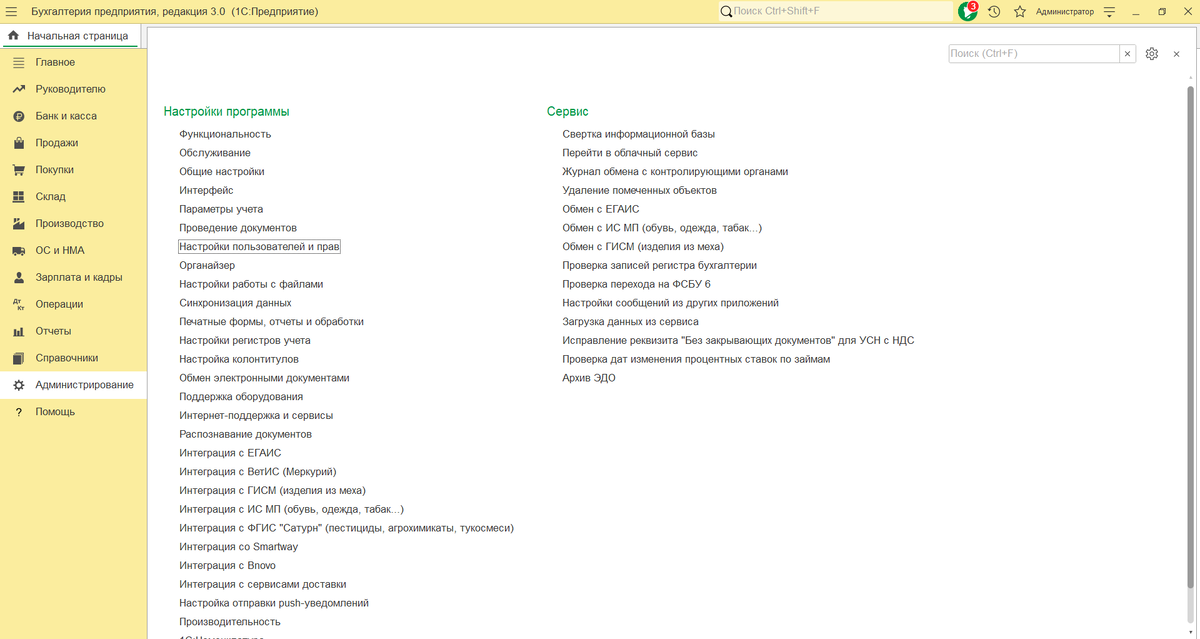
Task: Open Органайзер link
Action: [207, 265]
